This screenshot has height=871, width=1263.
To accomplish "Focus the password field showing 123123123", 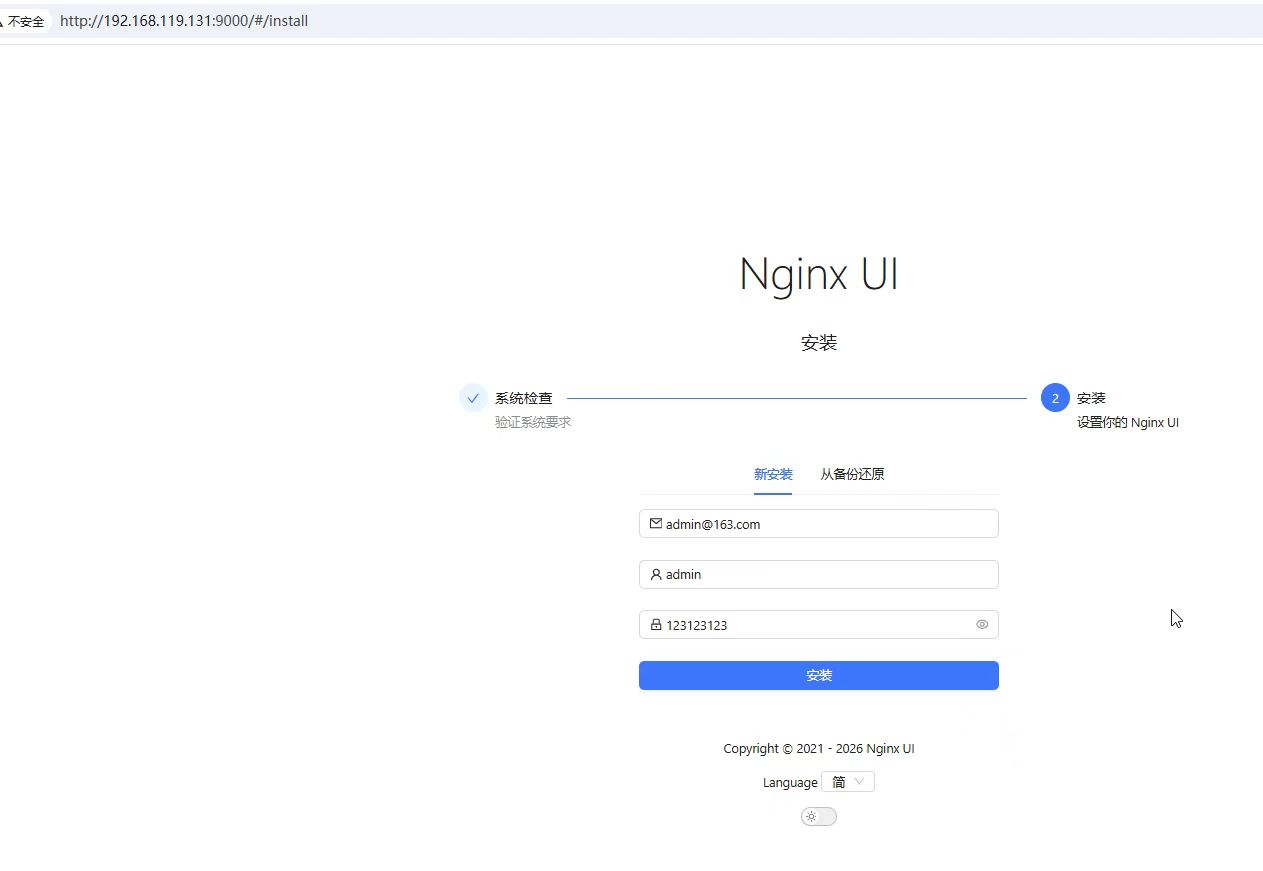I will (x=800, y=624).
